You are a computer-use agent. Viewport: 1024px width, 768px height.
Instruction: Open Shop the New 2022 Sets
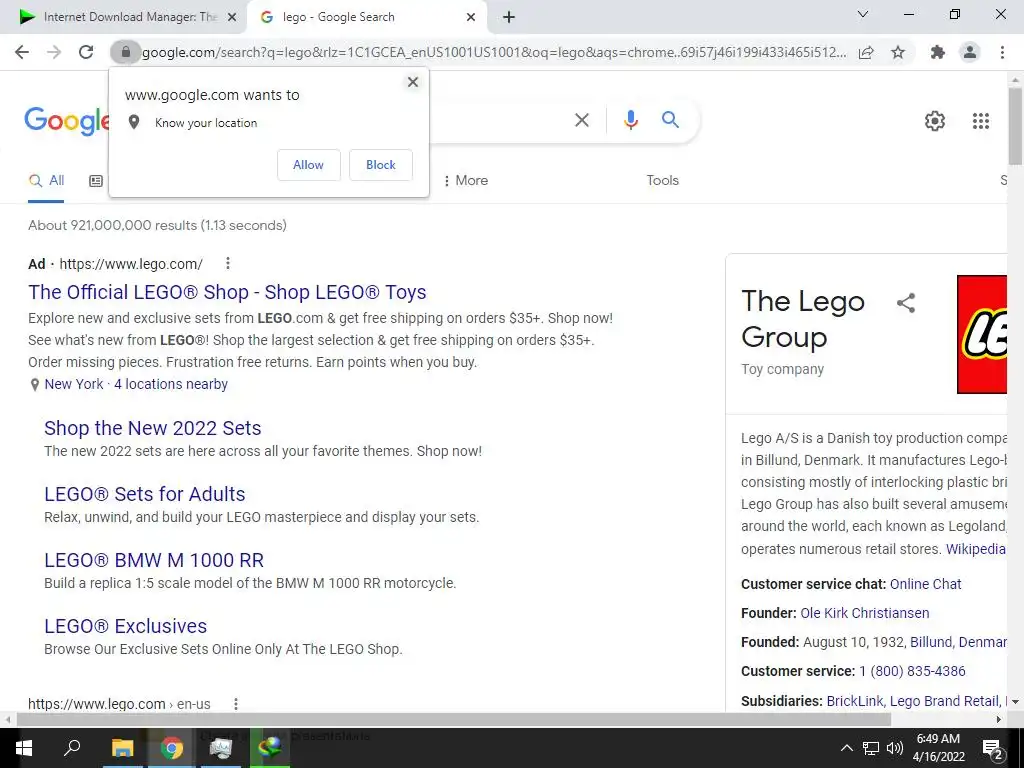point(153,428)
